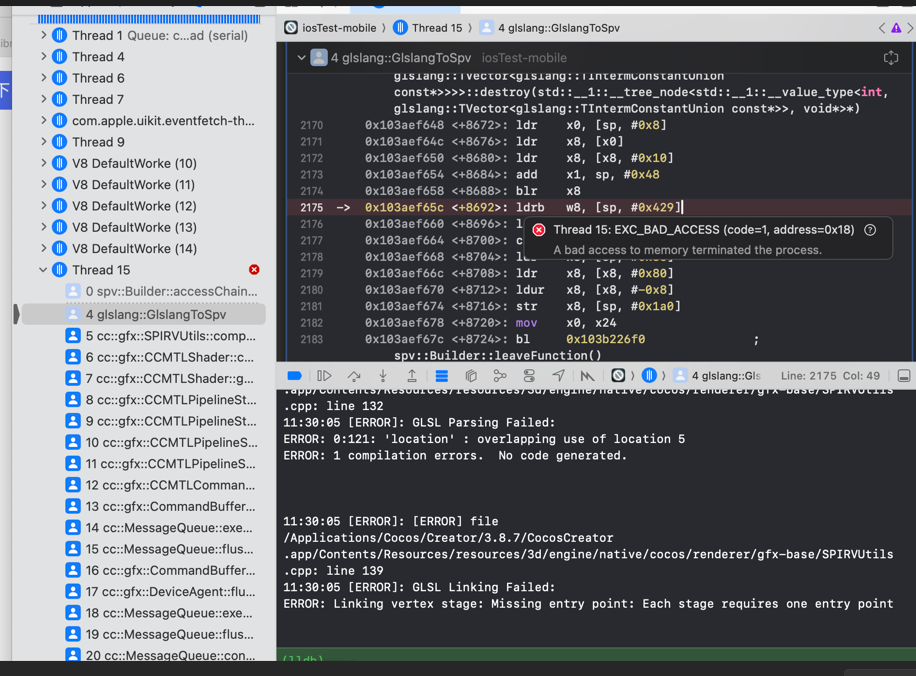
Task: Select V8 DefaultWorke (12) thread
Action: point(134,206)
